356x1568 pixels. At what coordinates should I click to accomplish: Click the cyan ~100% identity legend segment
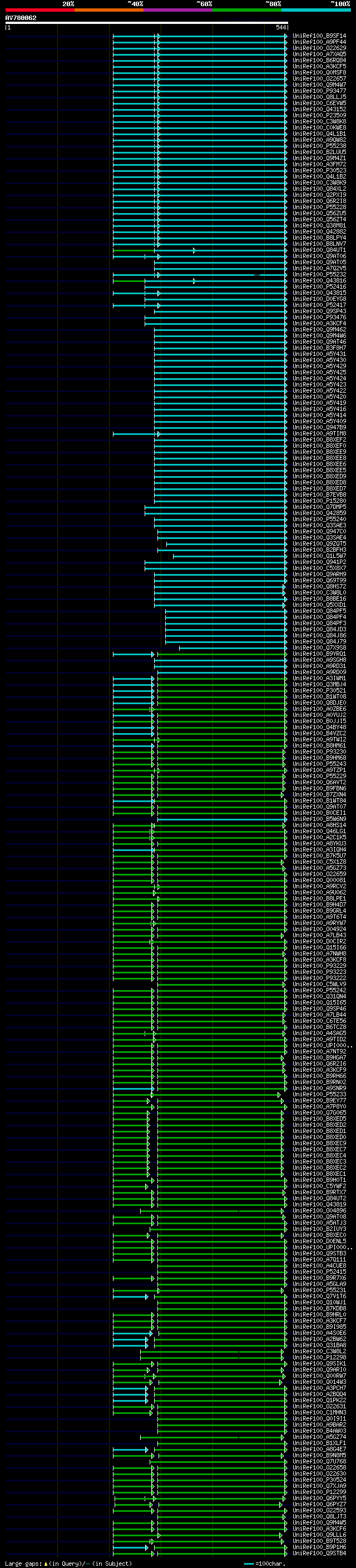[x=317, y=10]
